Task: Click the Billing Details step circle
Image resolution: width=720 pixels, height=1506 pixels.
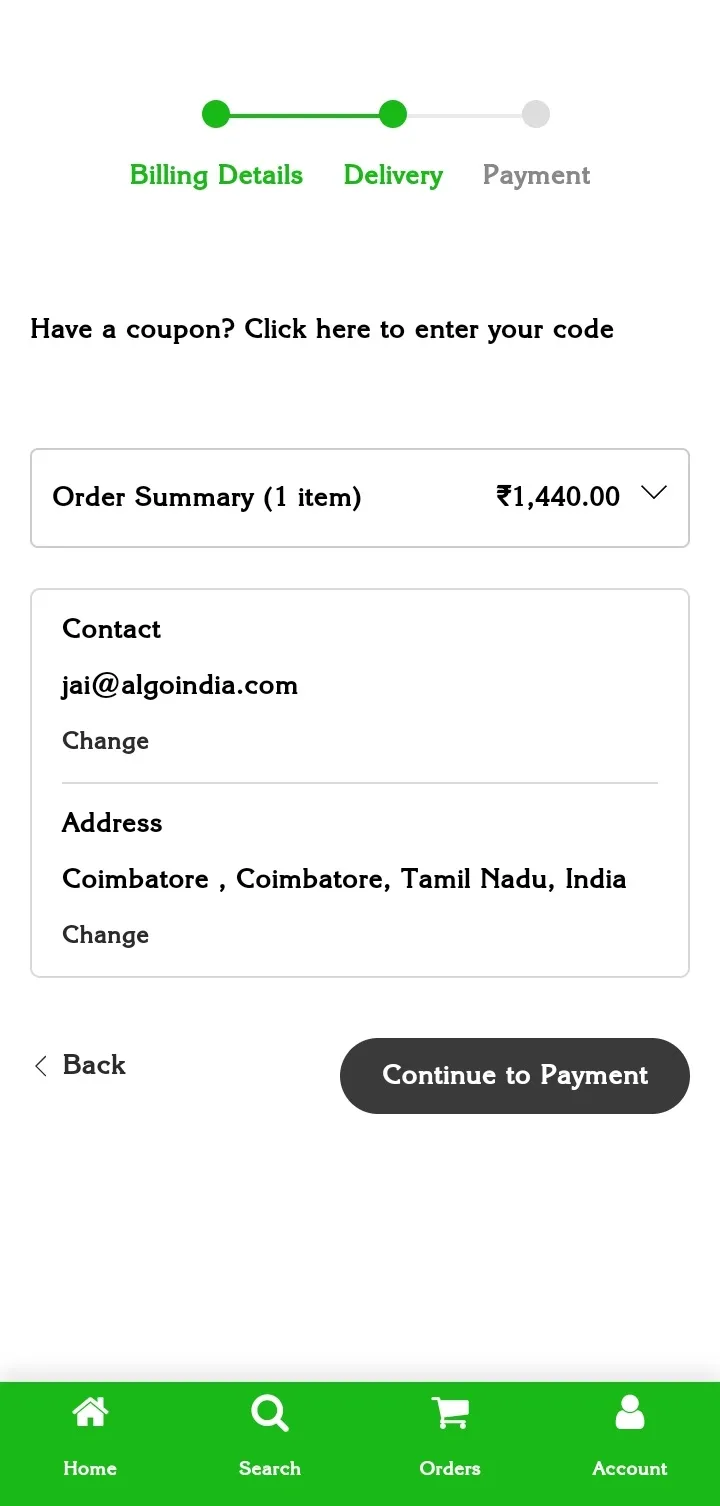Action: 216,114
